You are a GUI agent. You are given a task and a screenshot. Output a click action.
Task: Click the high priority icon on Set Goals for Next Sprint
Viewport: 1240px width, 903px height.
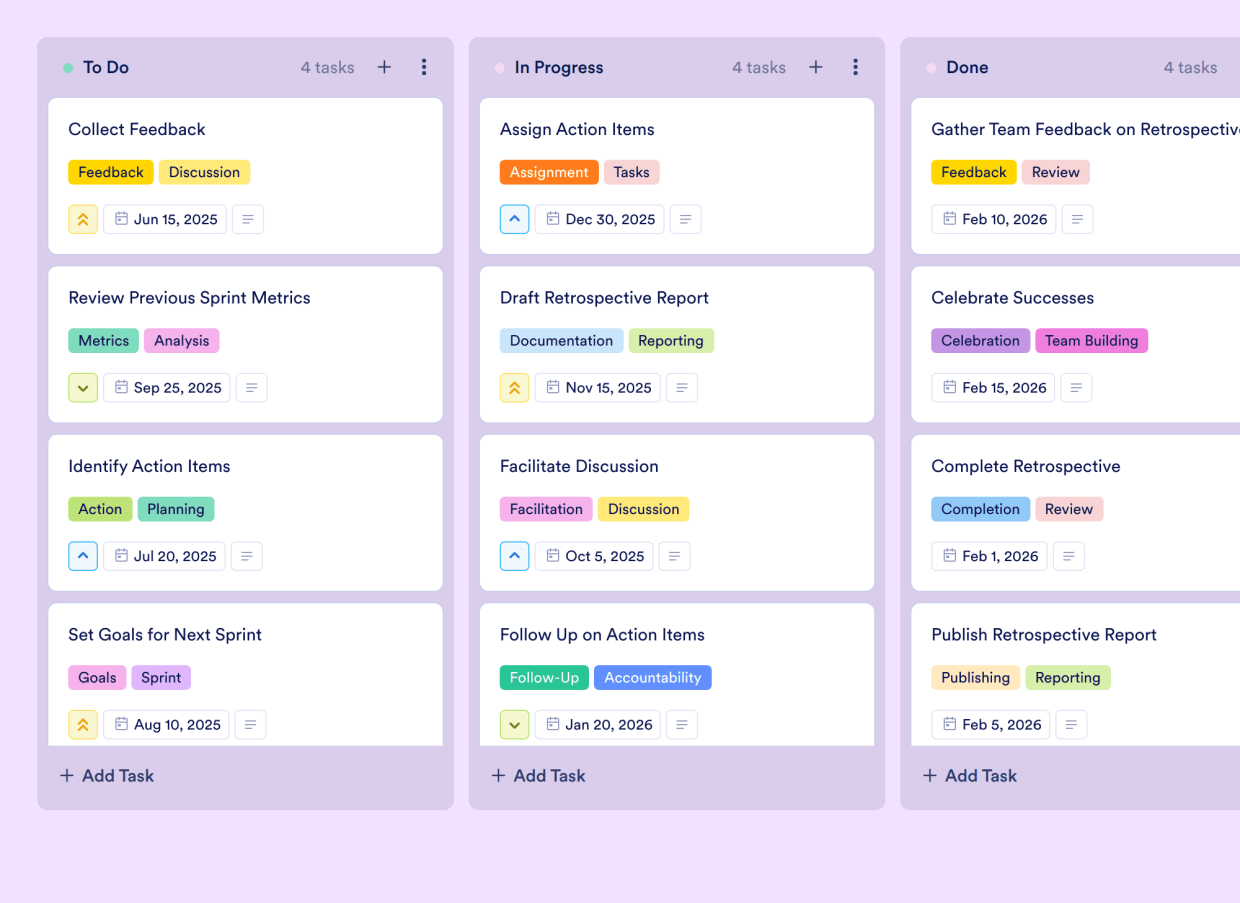point(83,724)
